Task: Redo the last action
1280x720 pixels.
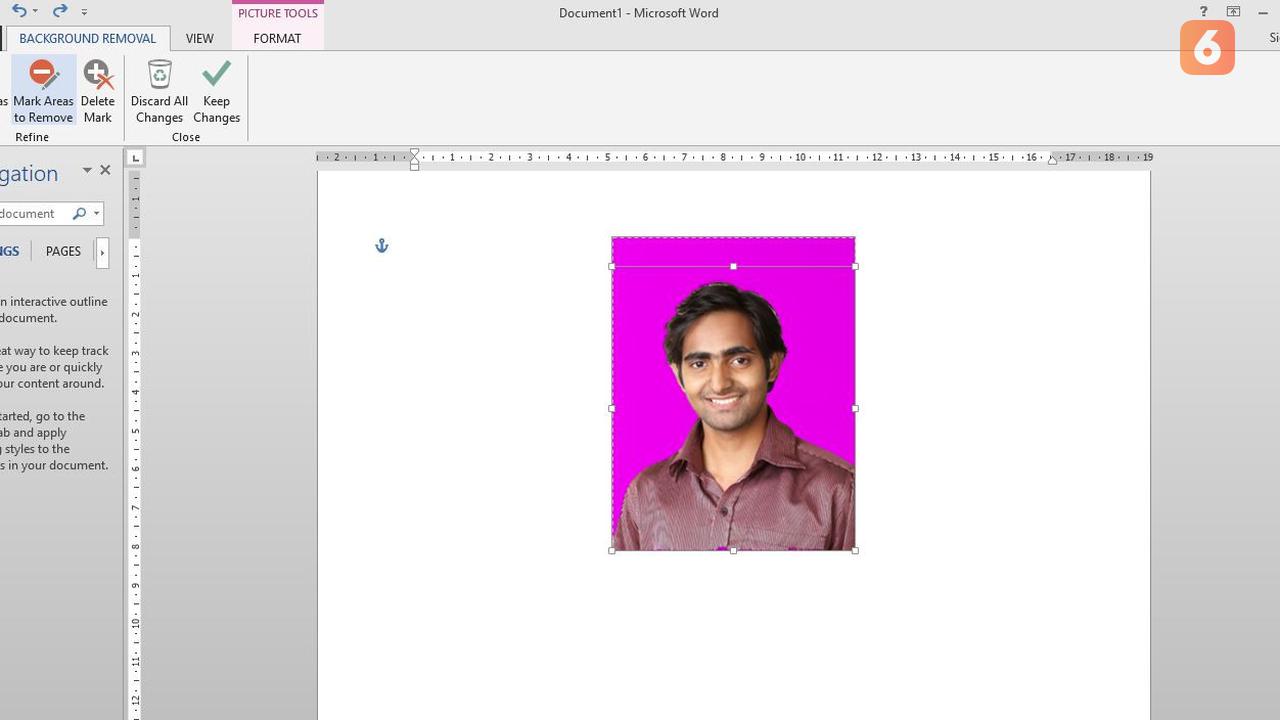Action: (59, 11)
